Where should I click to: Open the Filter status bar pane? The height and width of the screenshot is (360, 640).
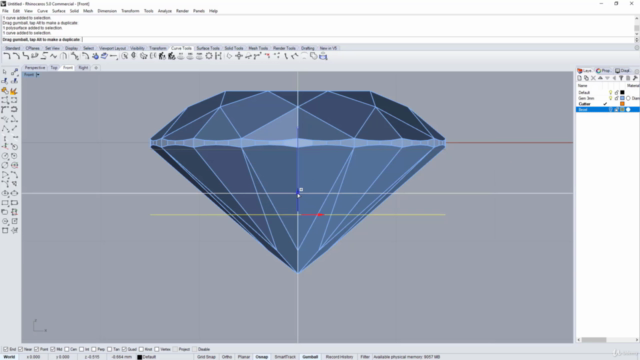365,357
